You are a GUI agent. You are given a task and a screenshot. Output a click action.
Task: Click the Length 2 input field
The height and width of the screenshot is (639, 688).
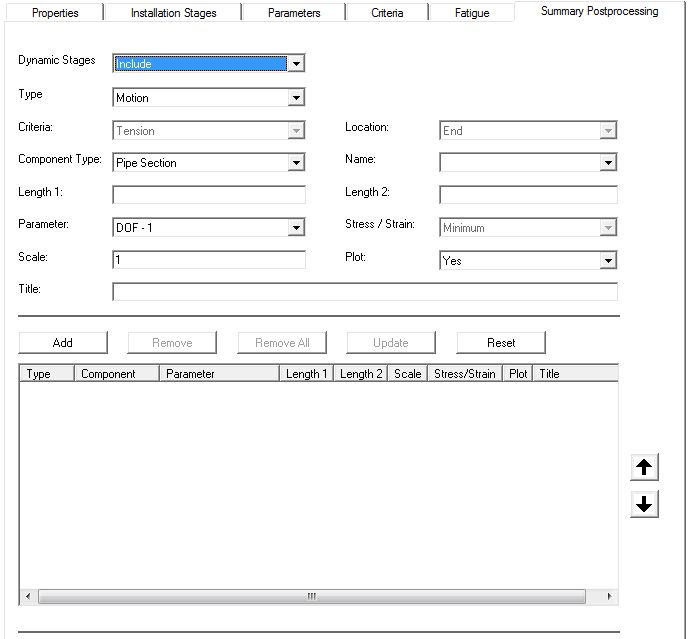[x=528, y=195]
